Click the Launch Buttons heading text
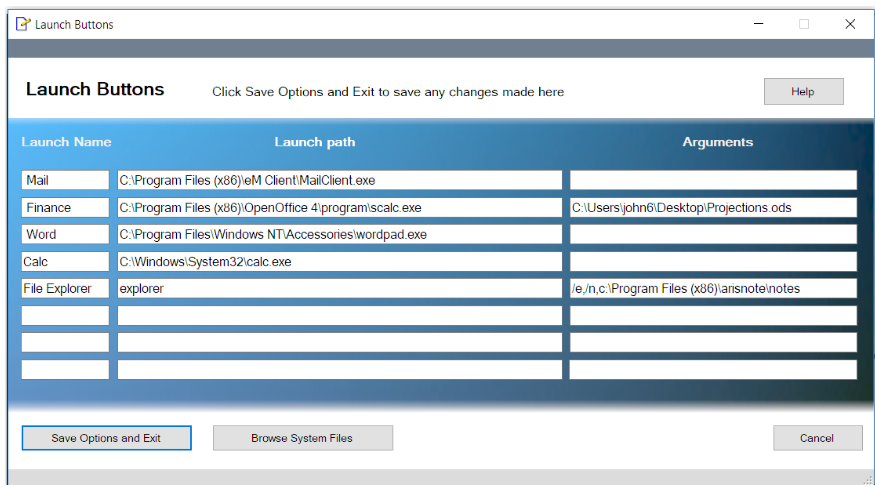The width and height of the screenshot is (875, 487). 95,89
